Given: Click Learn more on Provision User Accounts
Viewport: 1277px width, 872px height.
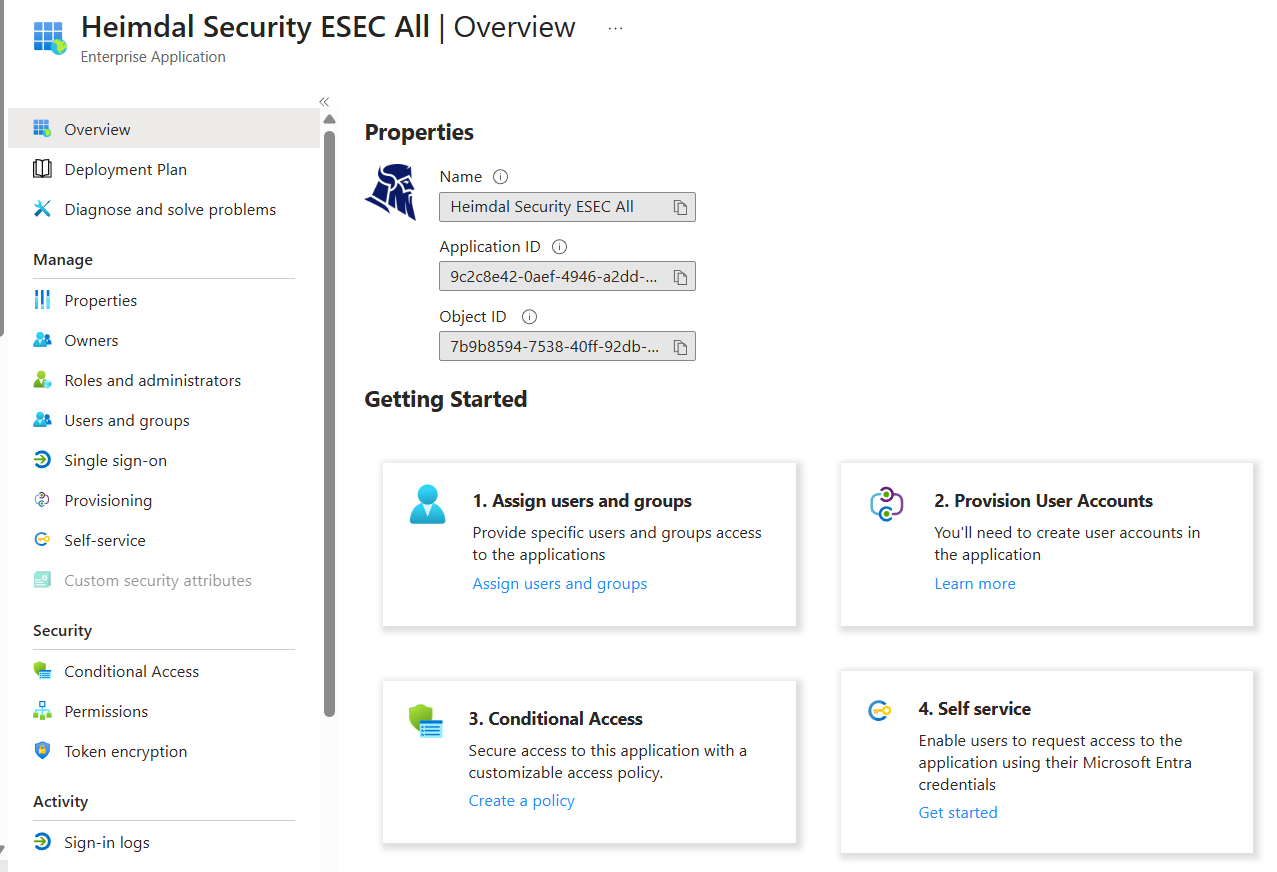Looking at the screenshot, I should pos(975,583).
